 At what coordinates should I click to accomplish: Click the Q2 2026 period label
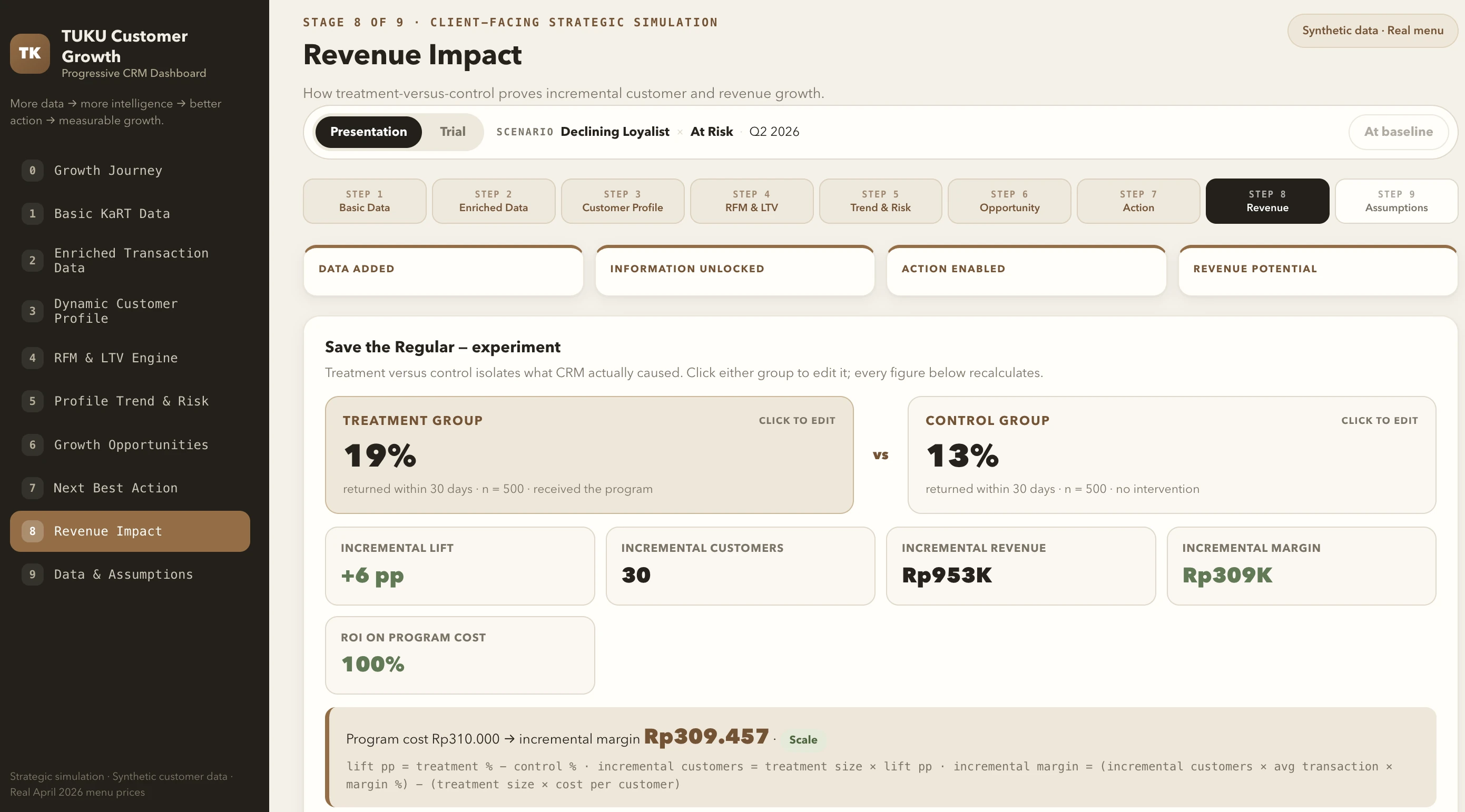click(x=774, y=132)
